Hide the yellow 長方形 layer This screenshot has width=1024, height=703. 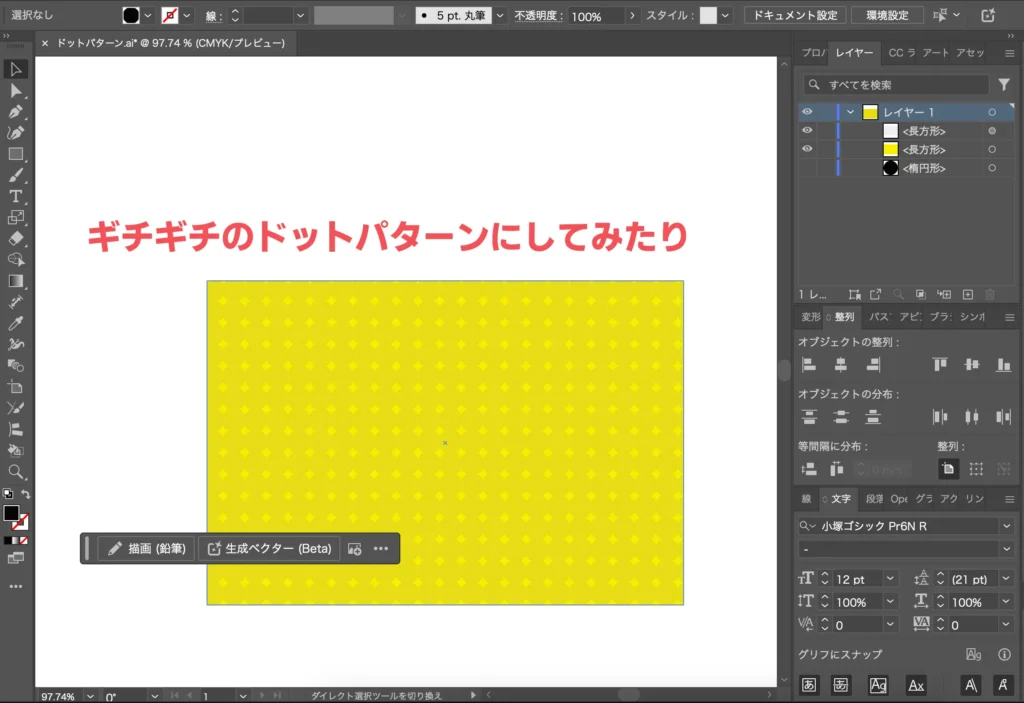[x=807, y=149]
